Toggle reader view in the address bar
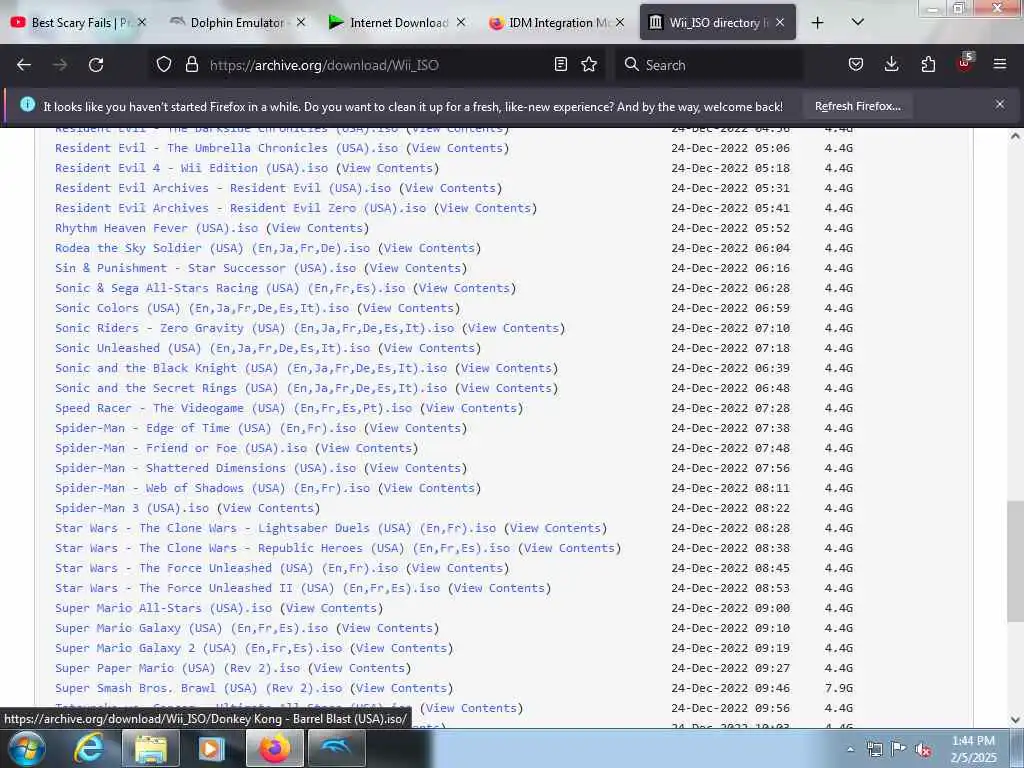 (x=560, y=64)
